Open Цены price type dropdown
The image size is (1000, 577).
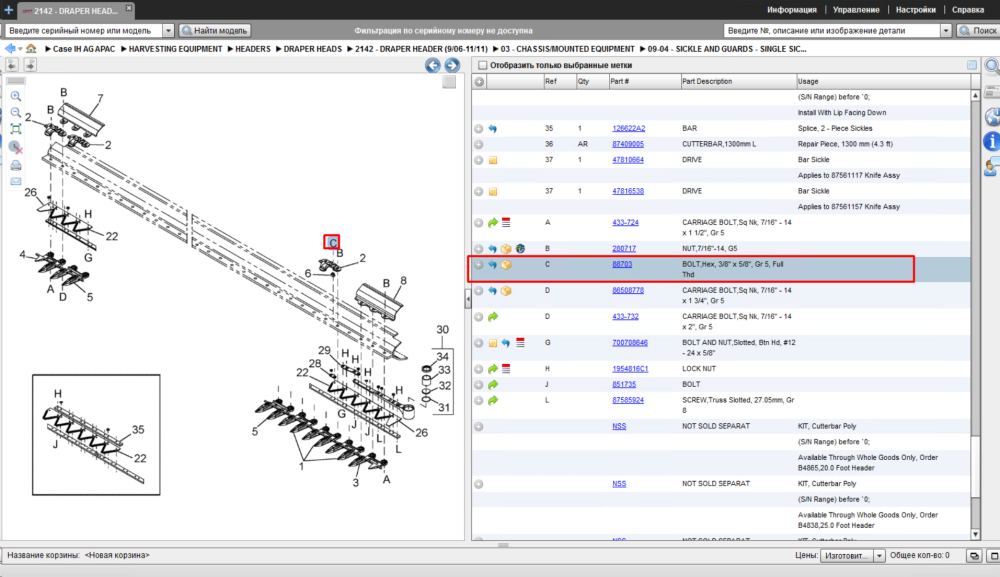coord(879,556)
